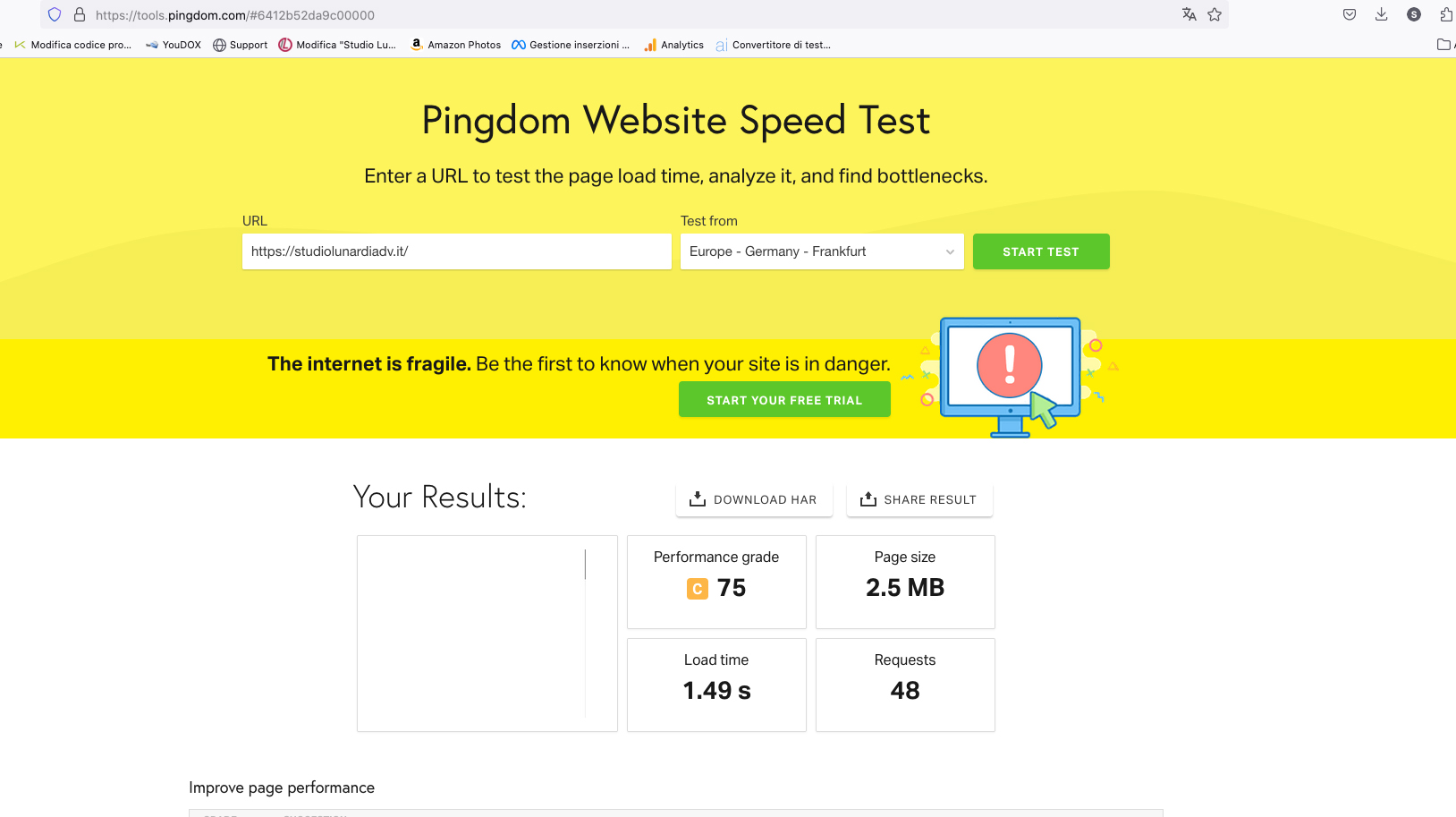Open the "Gestione inserzioni" bookmark
The height and width of the screenshot is (817, 1456).
point(571,45)
